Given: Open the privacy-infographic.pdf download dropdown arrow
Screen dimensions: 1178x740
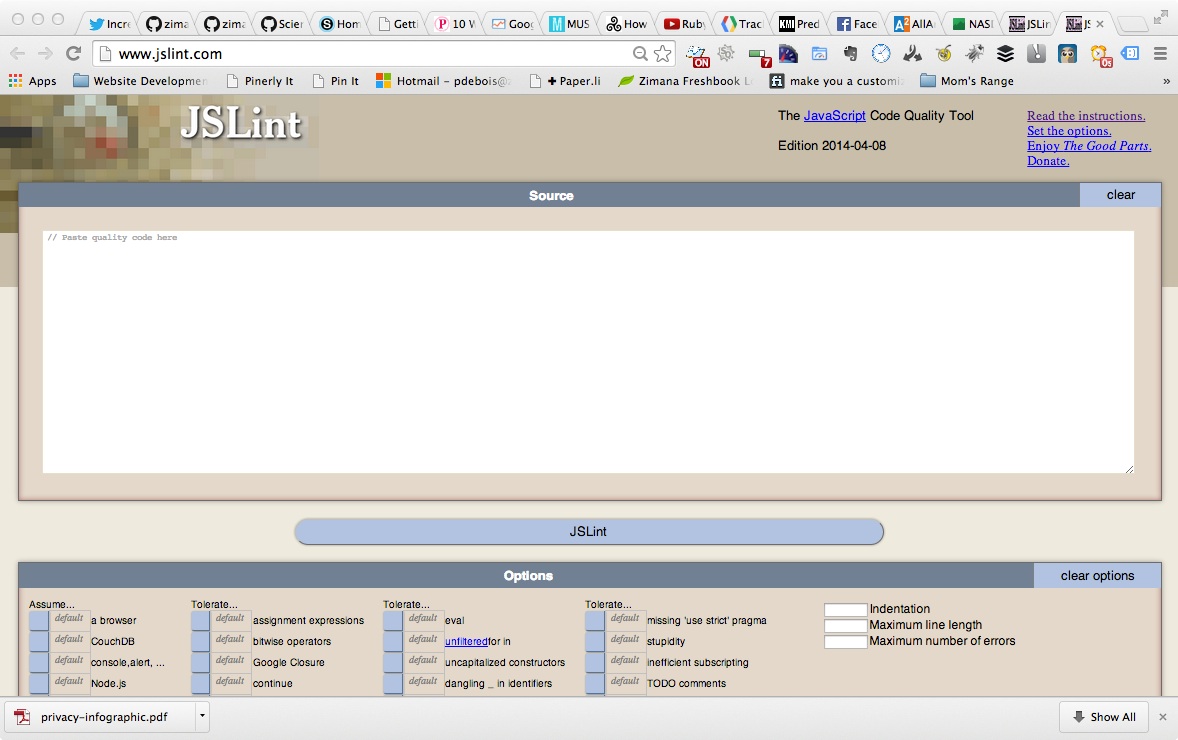Looking at the screenshot, I should pyautogui.click(x=202, y=716).
